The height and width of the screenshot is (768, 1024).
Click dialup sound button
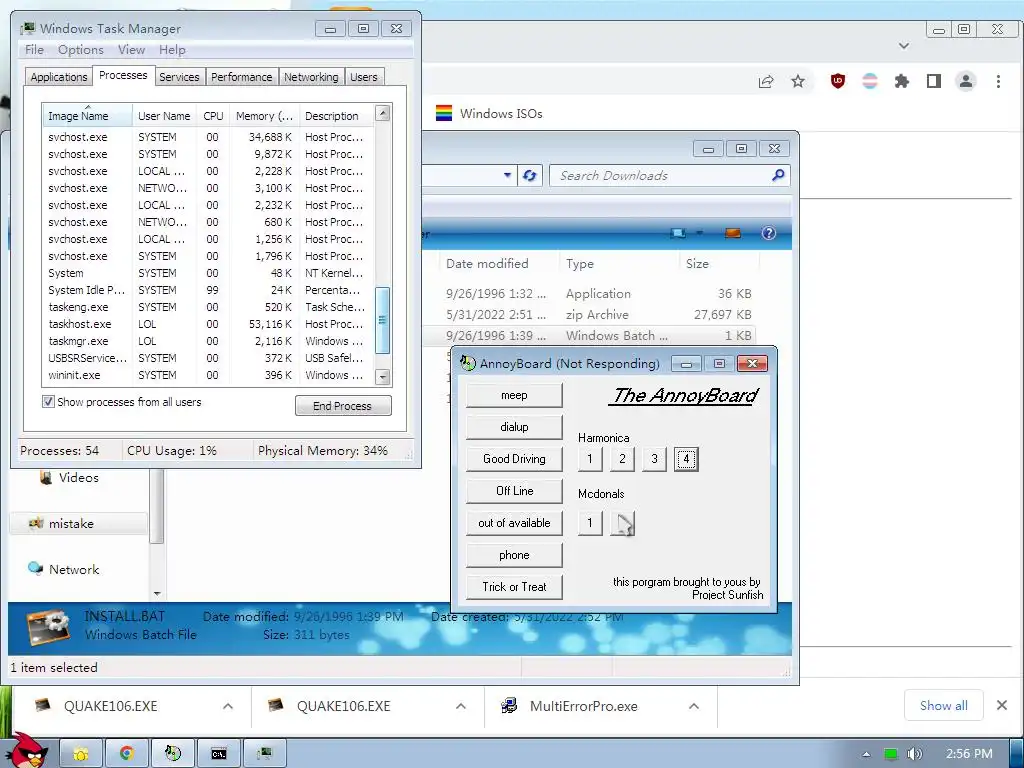click(x=514, y=426)
